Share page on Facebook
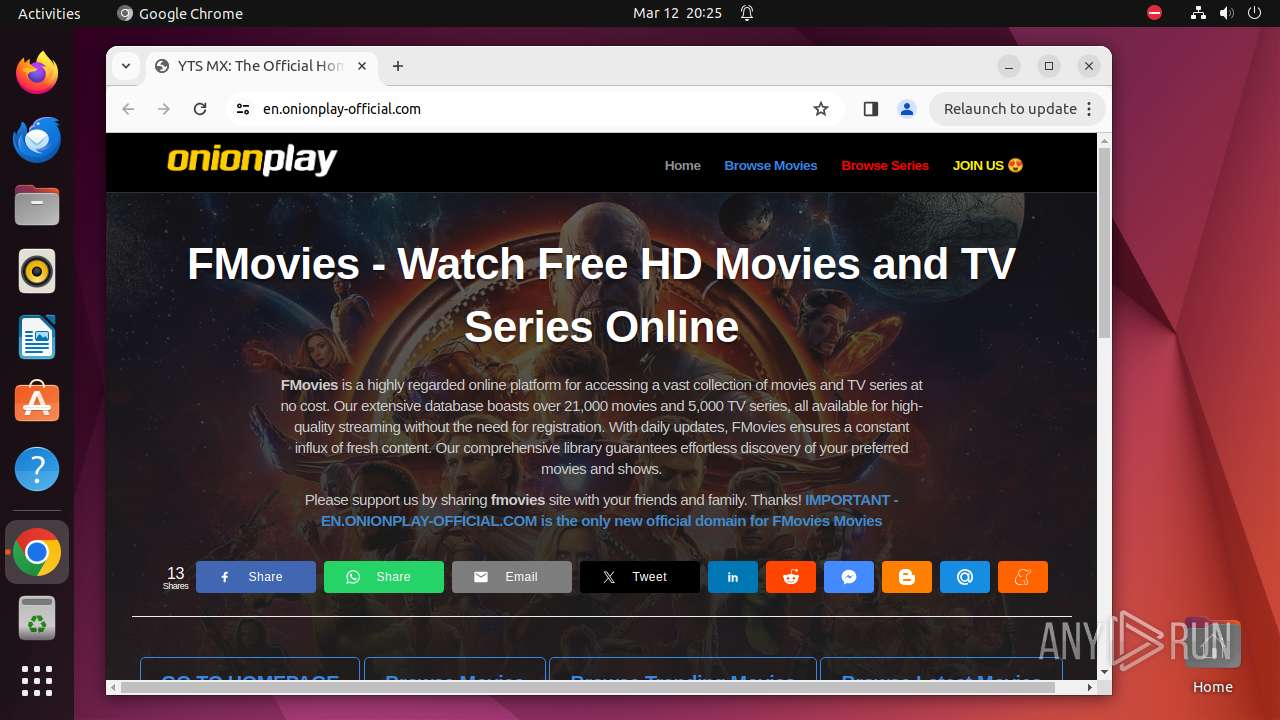 click(256, 577)
